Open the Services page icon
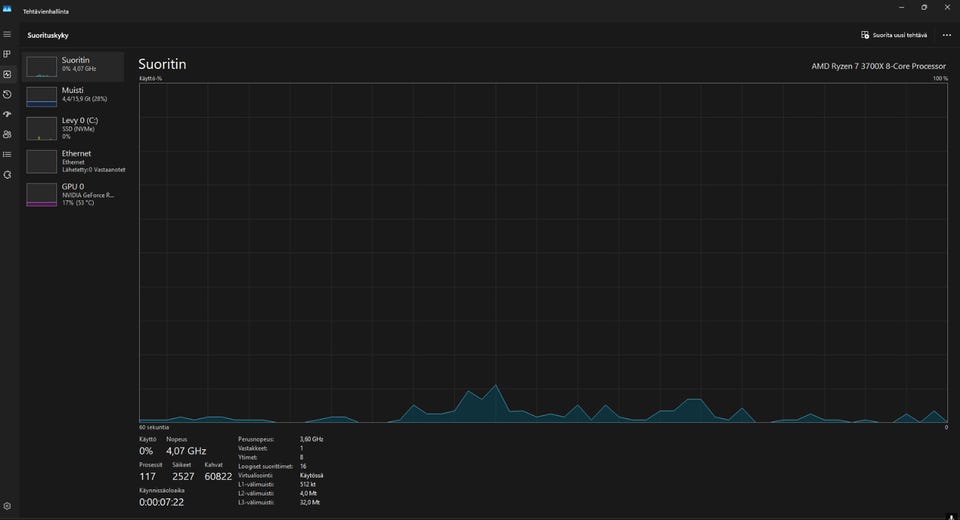960x520 pixels. click(7, 175)
